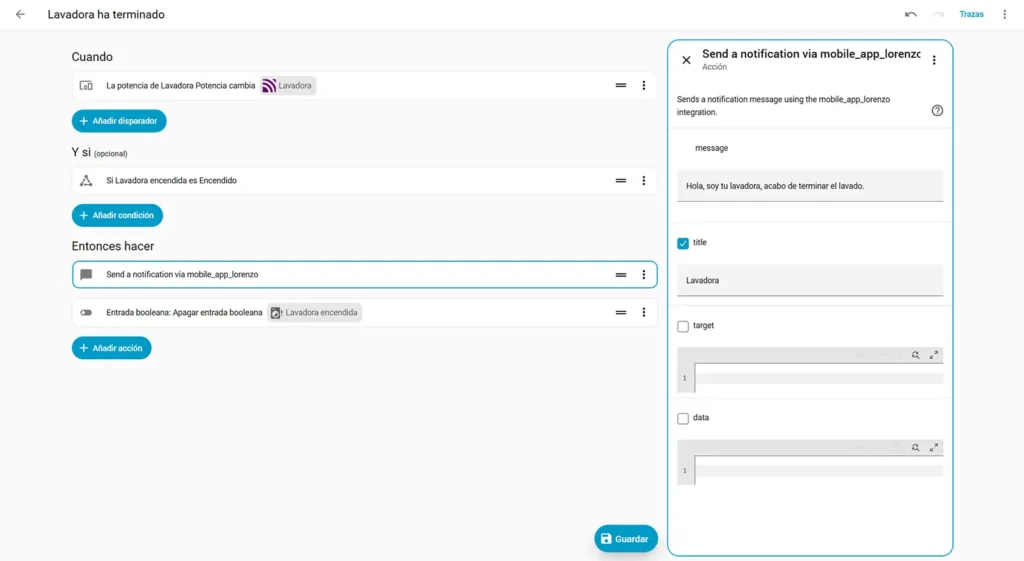Image resolution: width=1024 pixels, height=561 pixels.
Task: Grab the condition row drag handle
Action: click(x=620, y=181)
